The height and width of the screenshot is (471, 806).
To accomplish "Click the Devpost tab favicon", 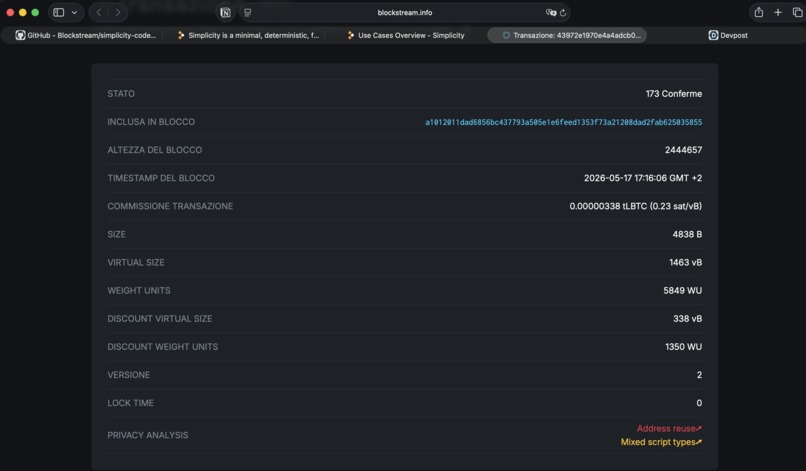I will [x=713, y=35].
